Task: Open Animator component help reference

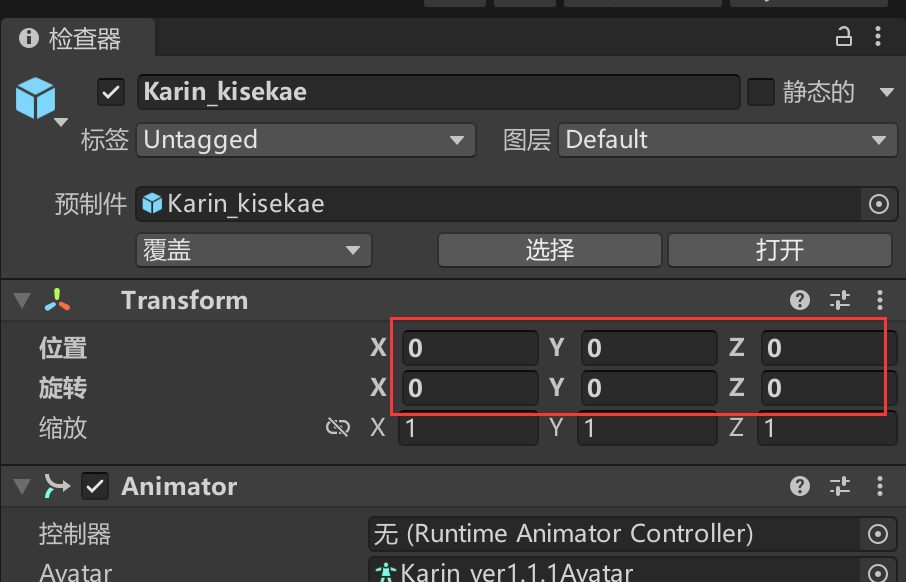Action: [799, 487]
